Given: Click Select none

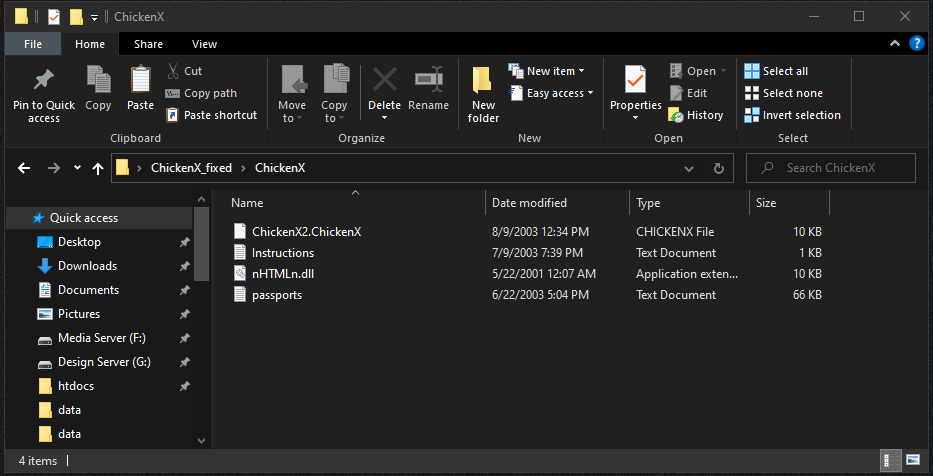Looking at the screenshot, I should pos(783,93).
